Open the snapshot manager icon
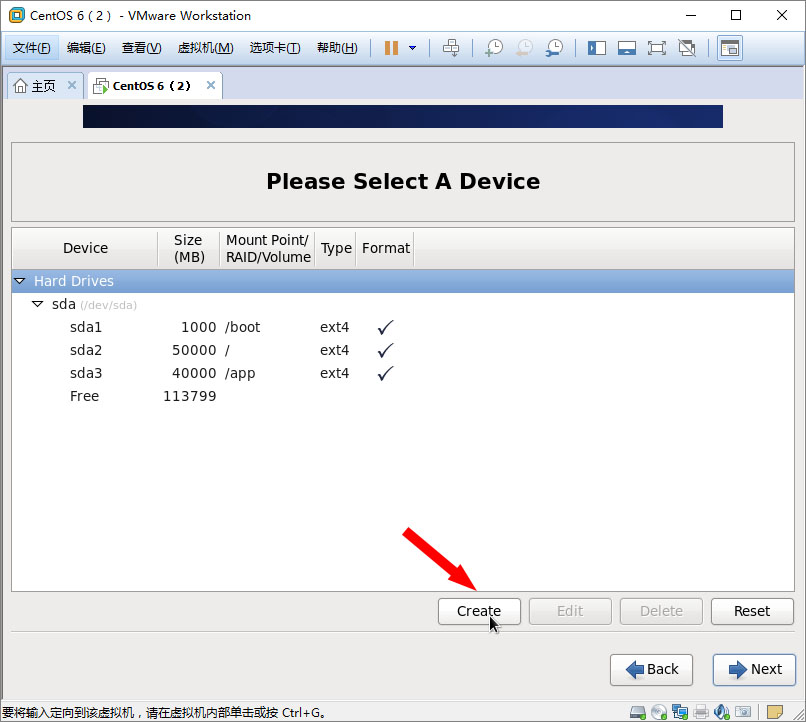Screen dimensions: 806x722 pyautogui.click(x=553, y=48)
